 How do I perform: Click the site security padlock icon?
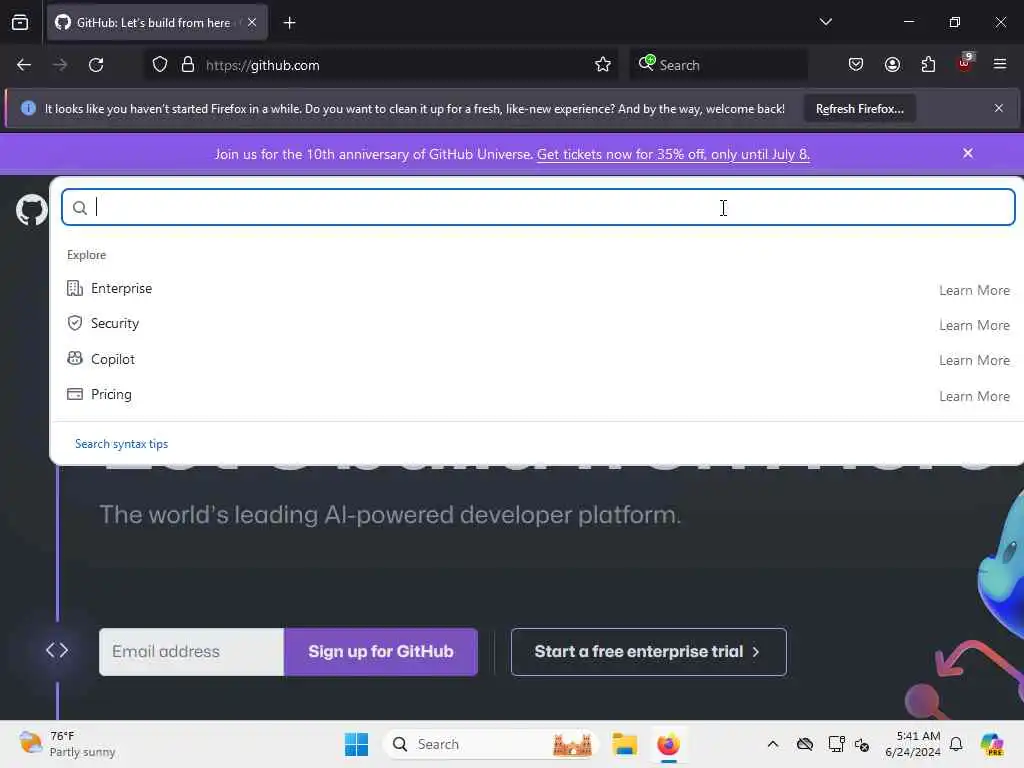coord(187,65)
